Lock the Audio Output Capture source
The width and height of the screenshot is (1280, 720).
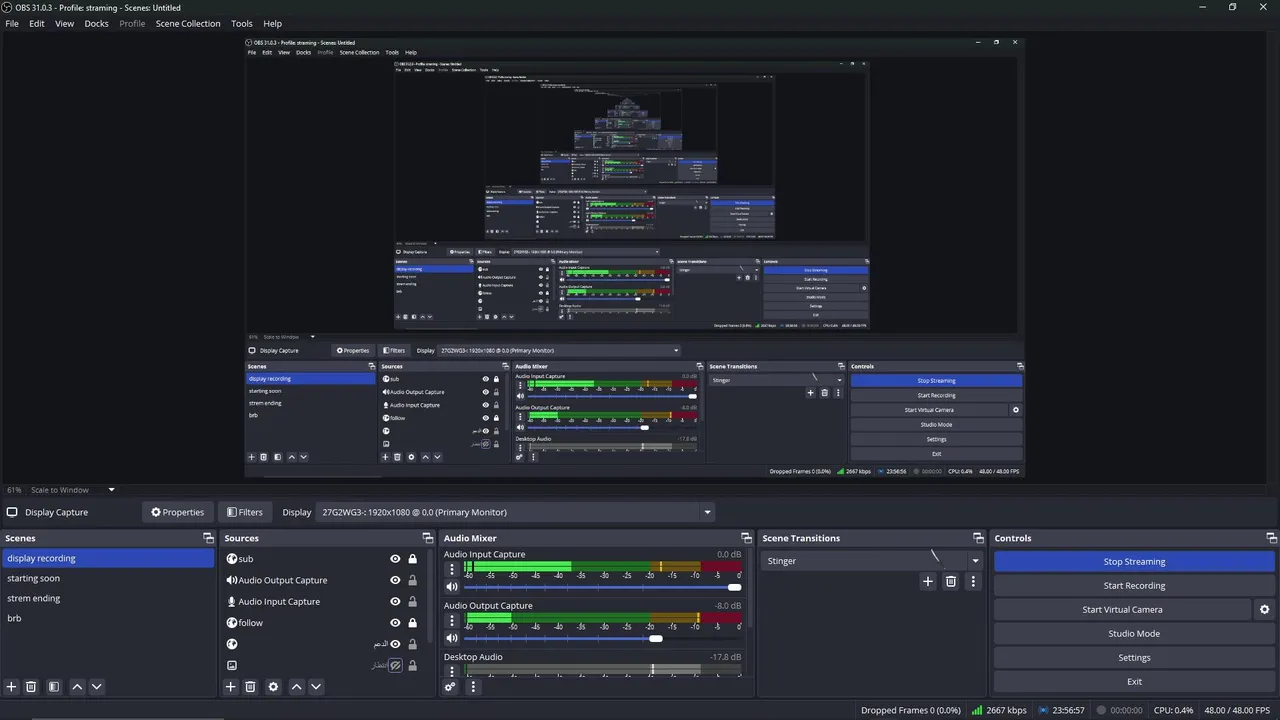point(412,580)
